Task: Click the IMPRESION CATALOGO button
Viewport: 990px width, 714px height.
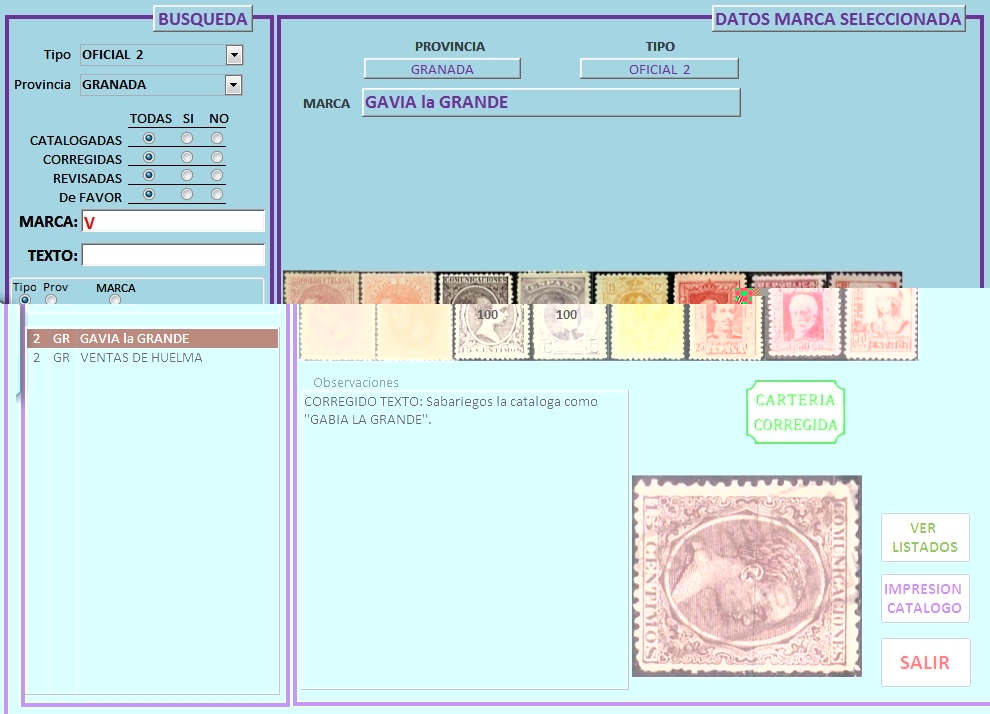Action: click(x=925, y=598)
